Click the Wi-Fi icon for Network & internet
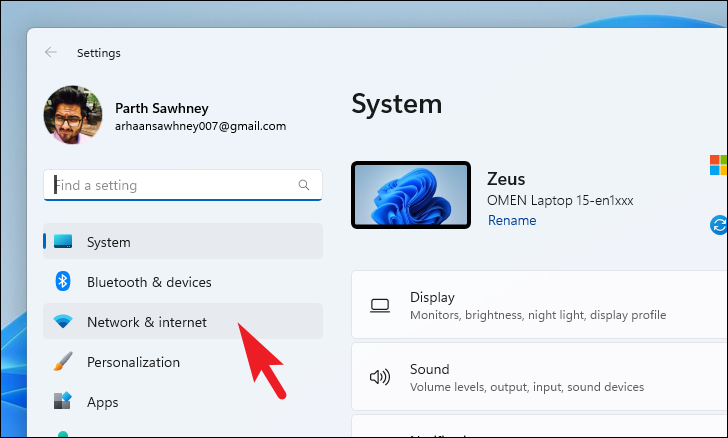 (x=63, y=321)
